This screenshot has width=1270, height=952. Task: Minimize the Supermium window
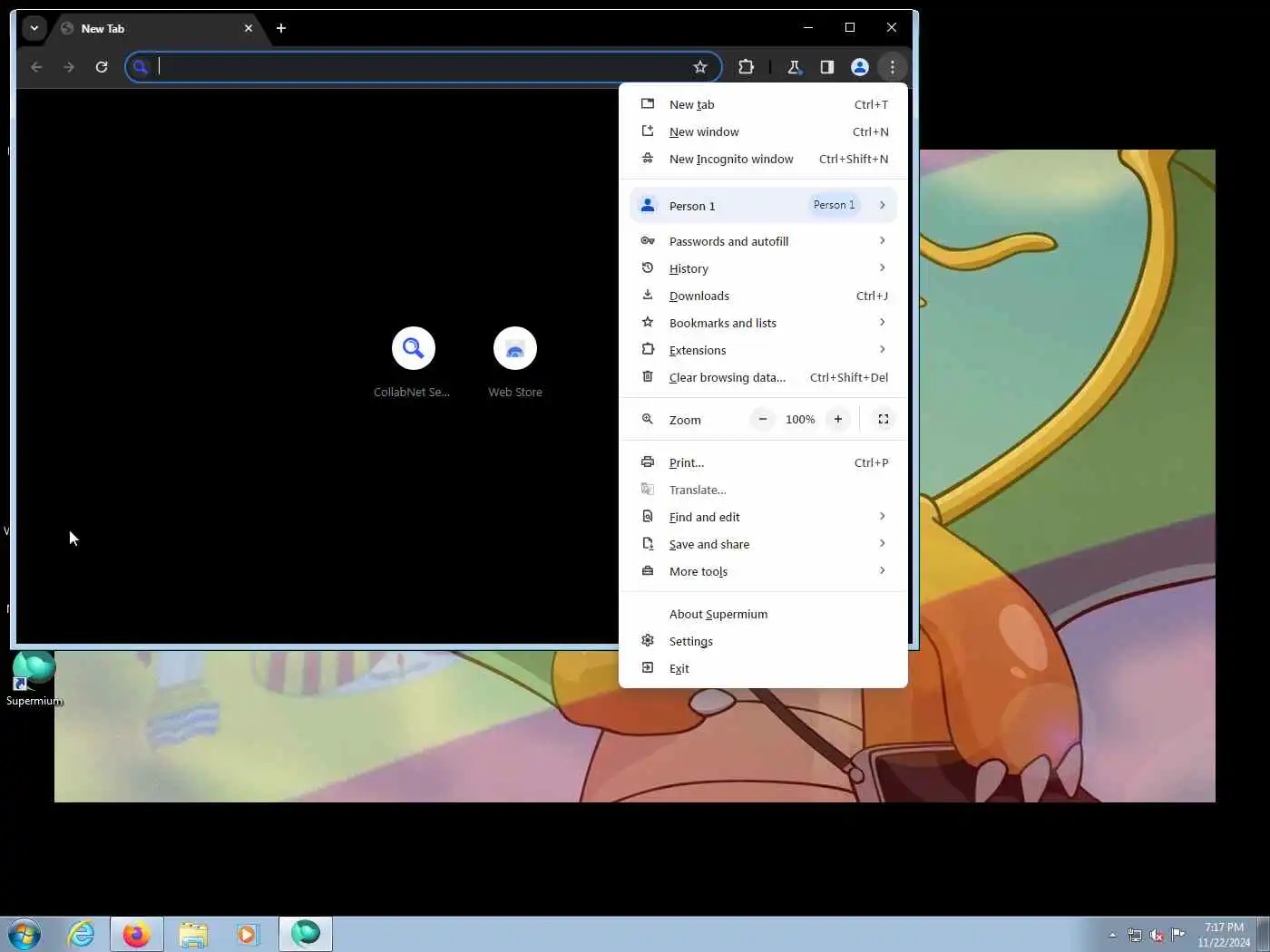pos(807,27)
